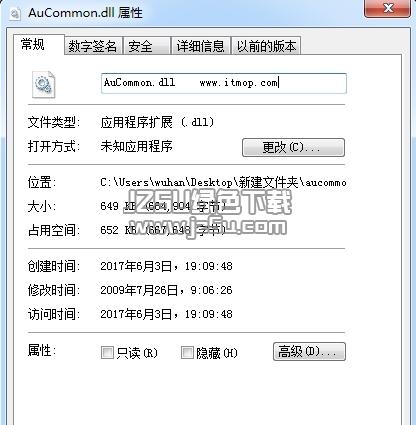Click the location path C:\Users\wuhan\Desktop
The width and height of the screenshot is (416, 425).
click(223, 182)
